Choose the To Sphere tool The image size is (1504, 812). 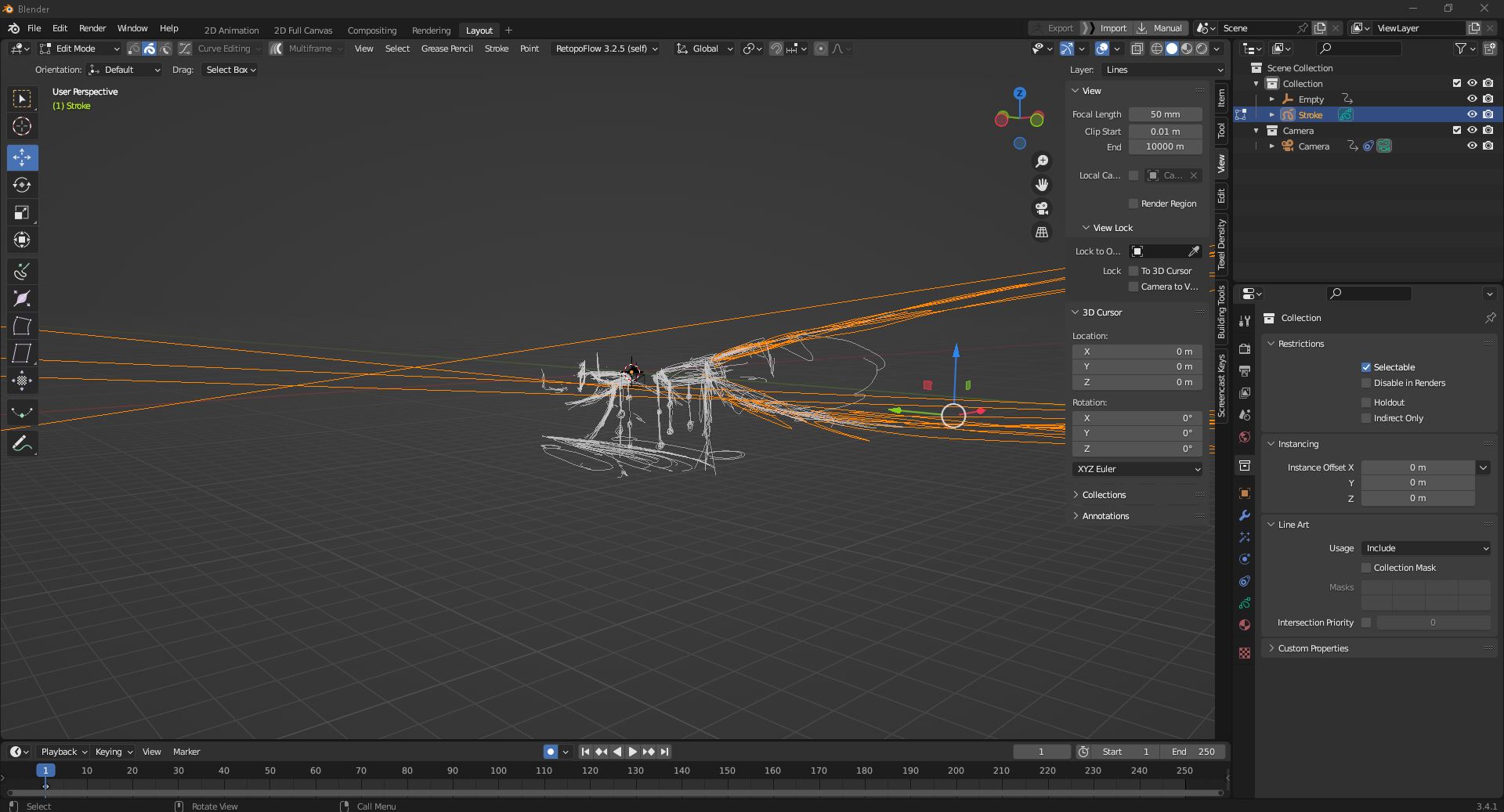22,381
